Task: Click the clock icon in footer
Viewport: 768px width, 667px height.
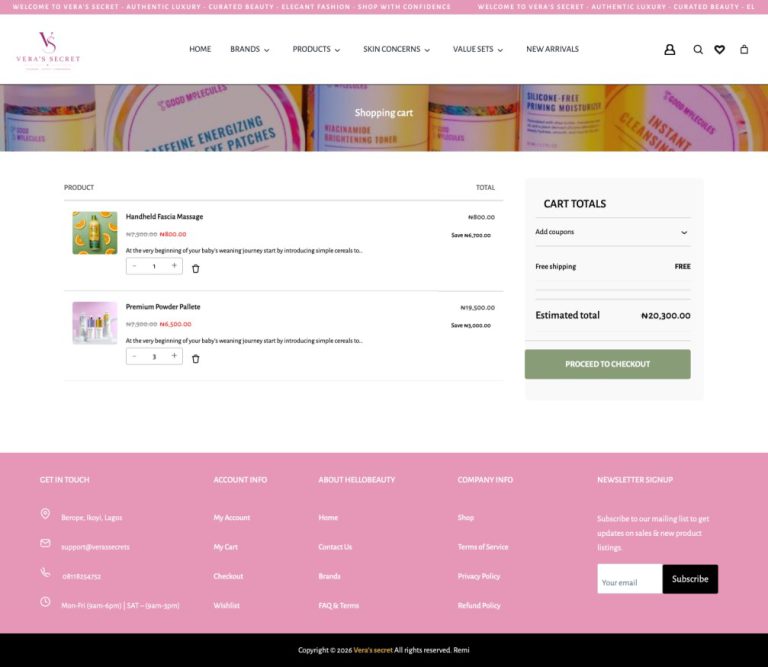Action: 45,601
